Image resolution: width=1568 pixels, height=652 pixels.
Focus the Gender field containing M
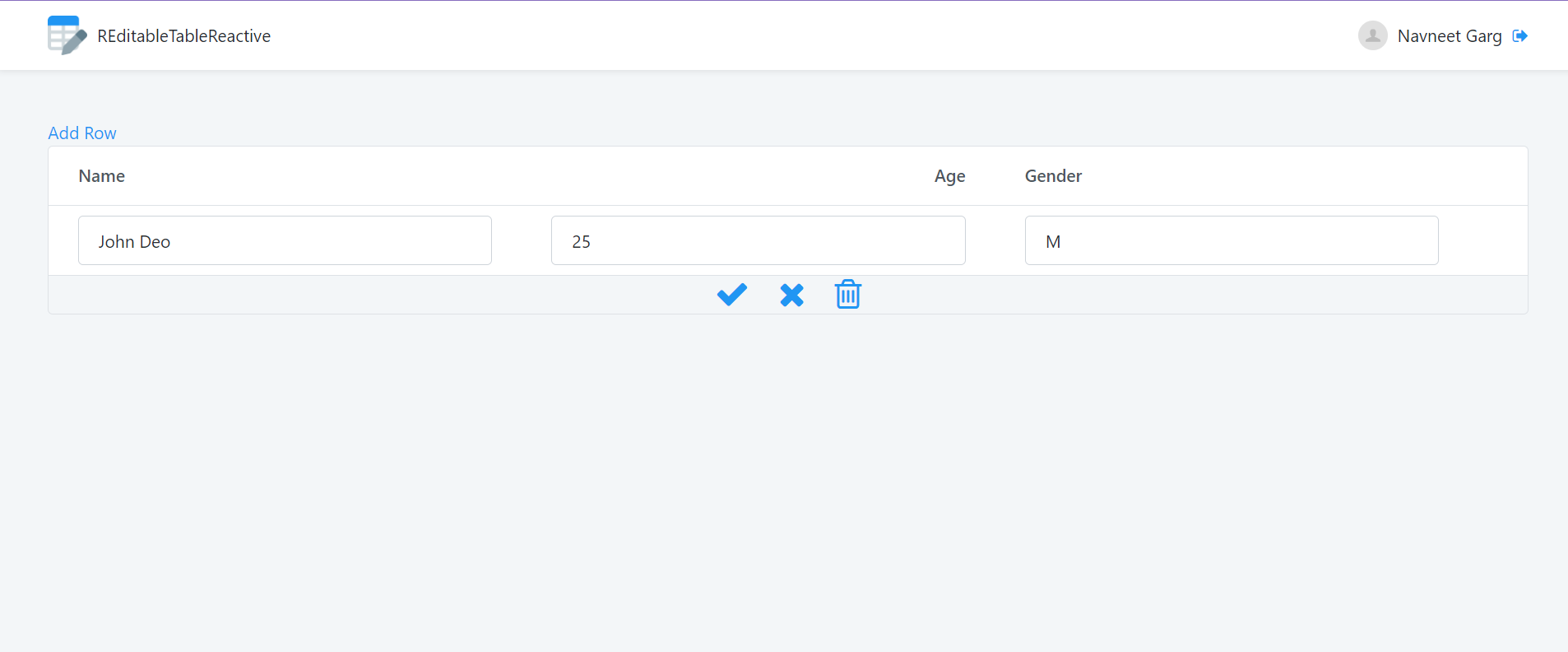pos(1232,240)
